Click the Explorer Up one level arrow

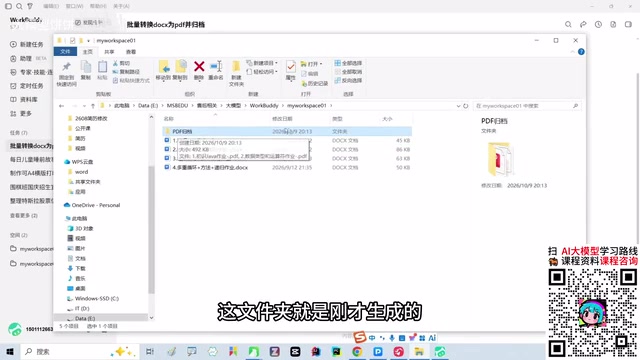tap(93, 106)
